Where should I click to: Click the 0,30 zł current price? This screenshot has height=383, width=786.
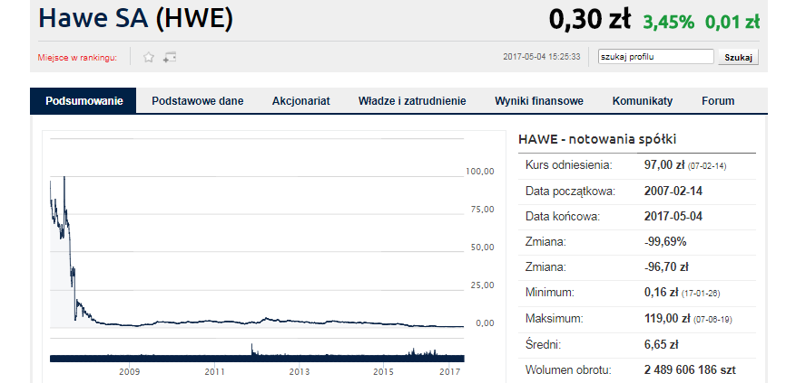point(590,20)
